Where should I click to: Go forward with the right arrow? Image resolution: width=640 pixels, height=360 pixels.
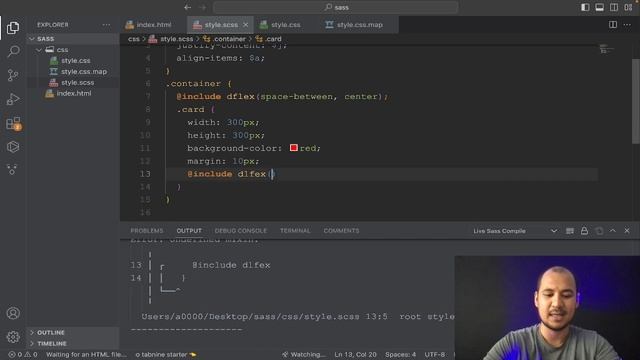[202, 7]
